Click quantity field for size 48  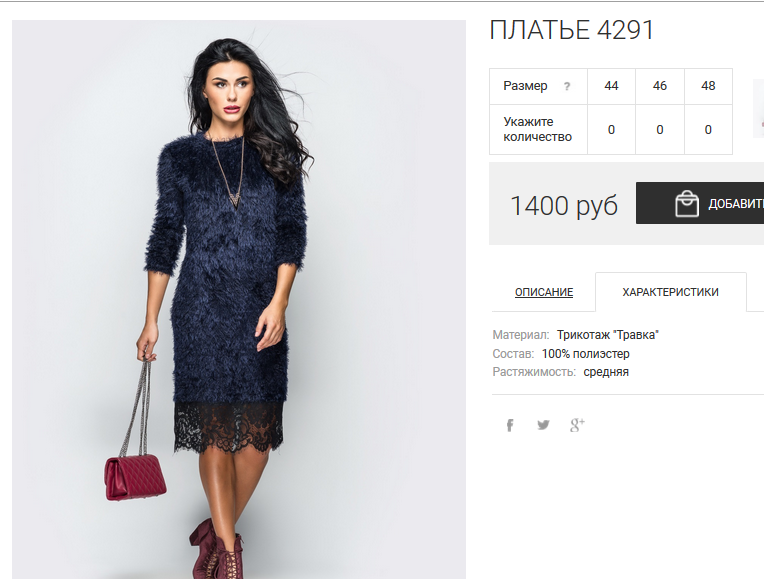coord(708,130)
